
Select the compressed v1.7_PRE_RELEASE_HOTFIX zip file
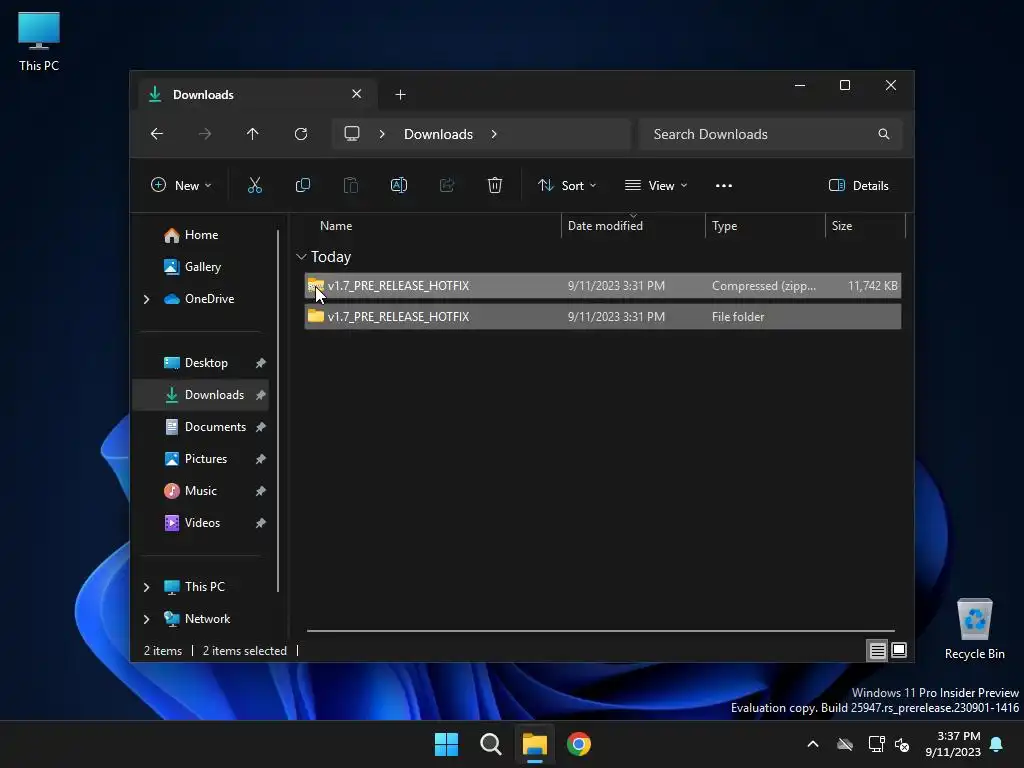[603, 285]
